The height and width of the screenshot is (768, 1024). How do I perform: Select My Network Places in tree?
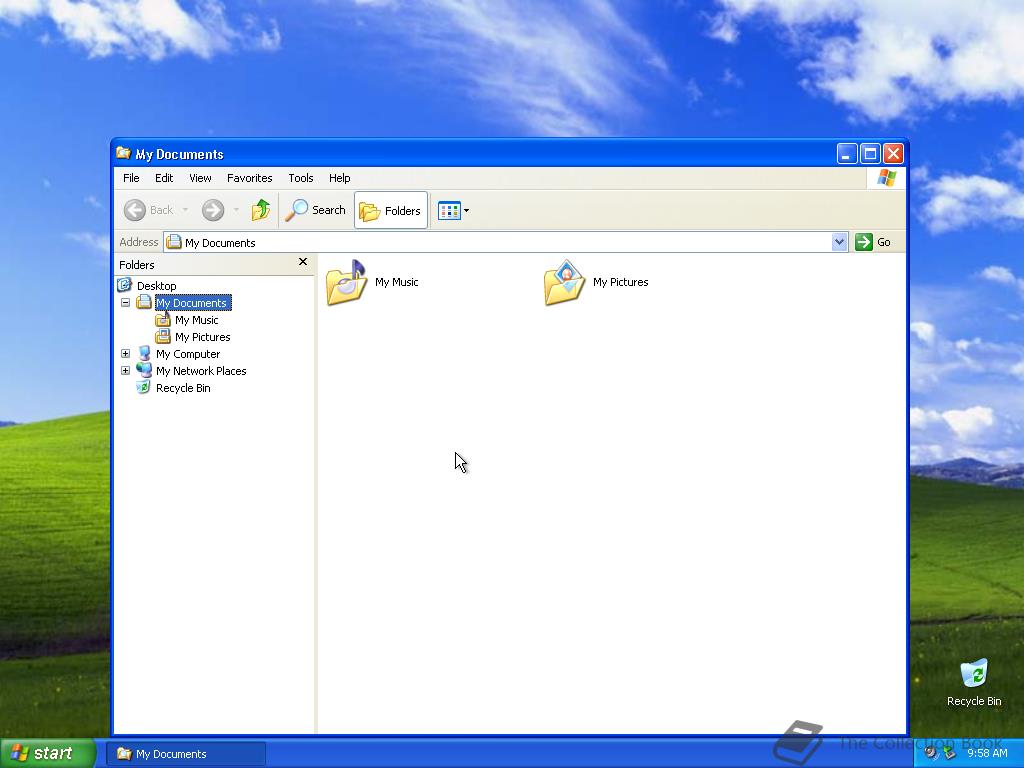pos(201,371)
